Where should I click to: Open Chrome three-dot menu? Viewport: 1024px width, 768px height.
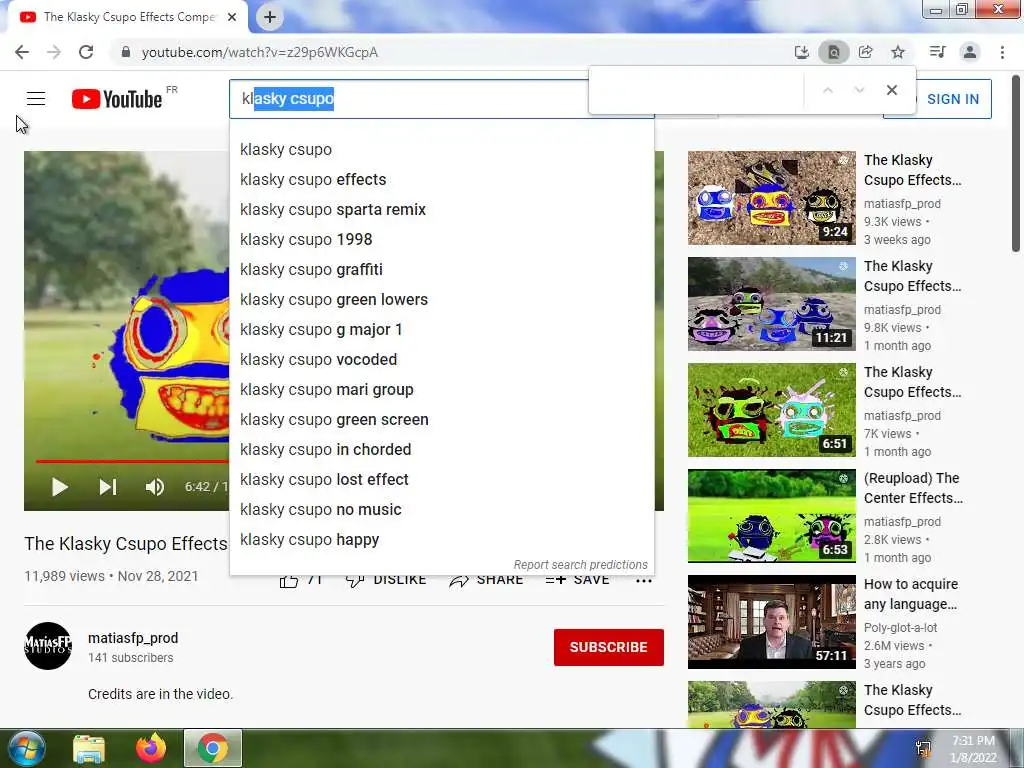[1002, 52]
